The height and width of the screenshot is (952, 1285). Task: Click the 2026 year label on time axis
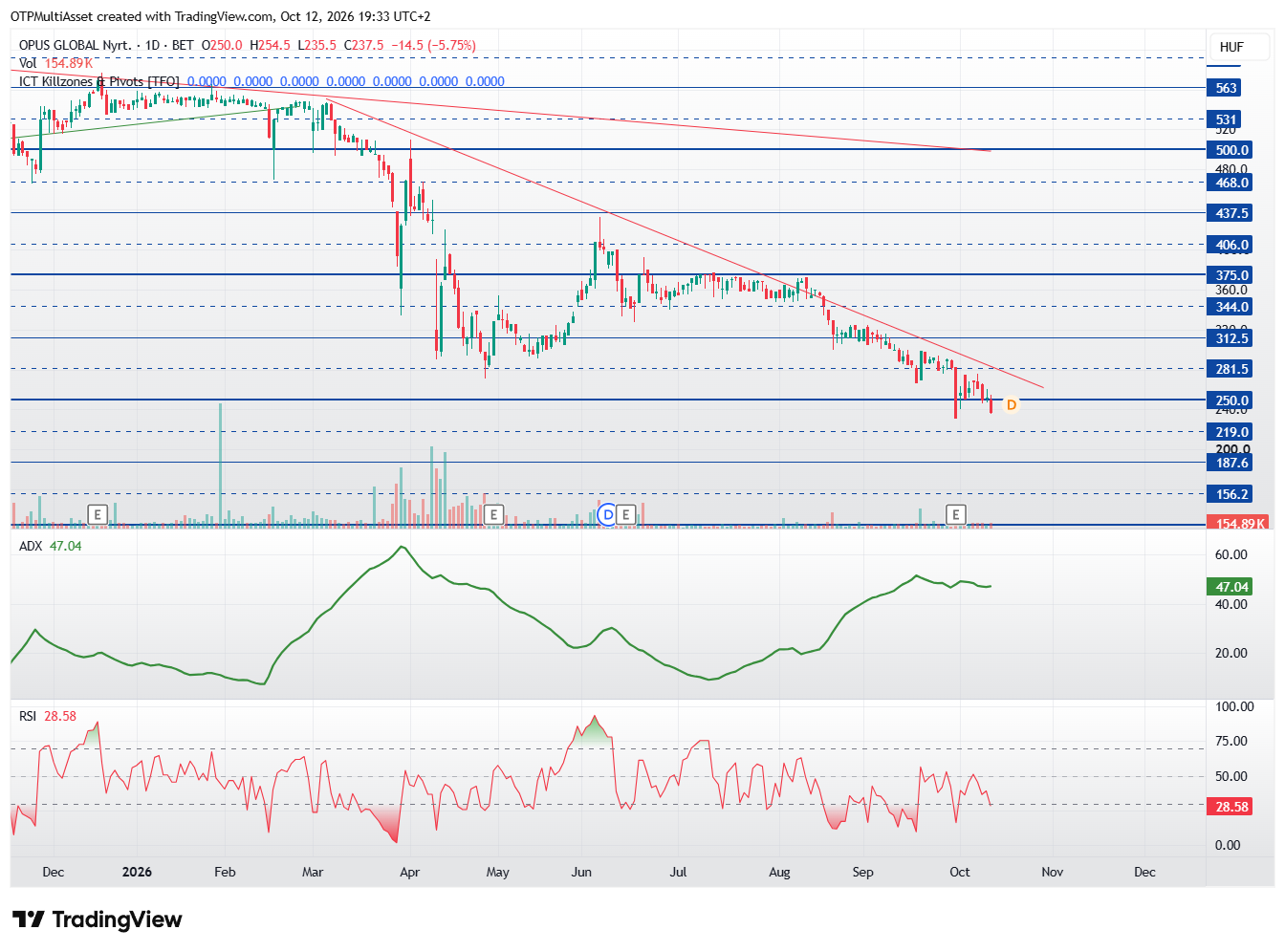coord(138,872)
